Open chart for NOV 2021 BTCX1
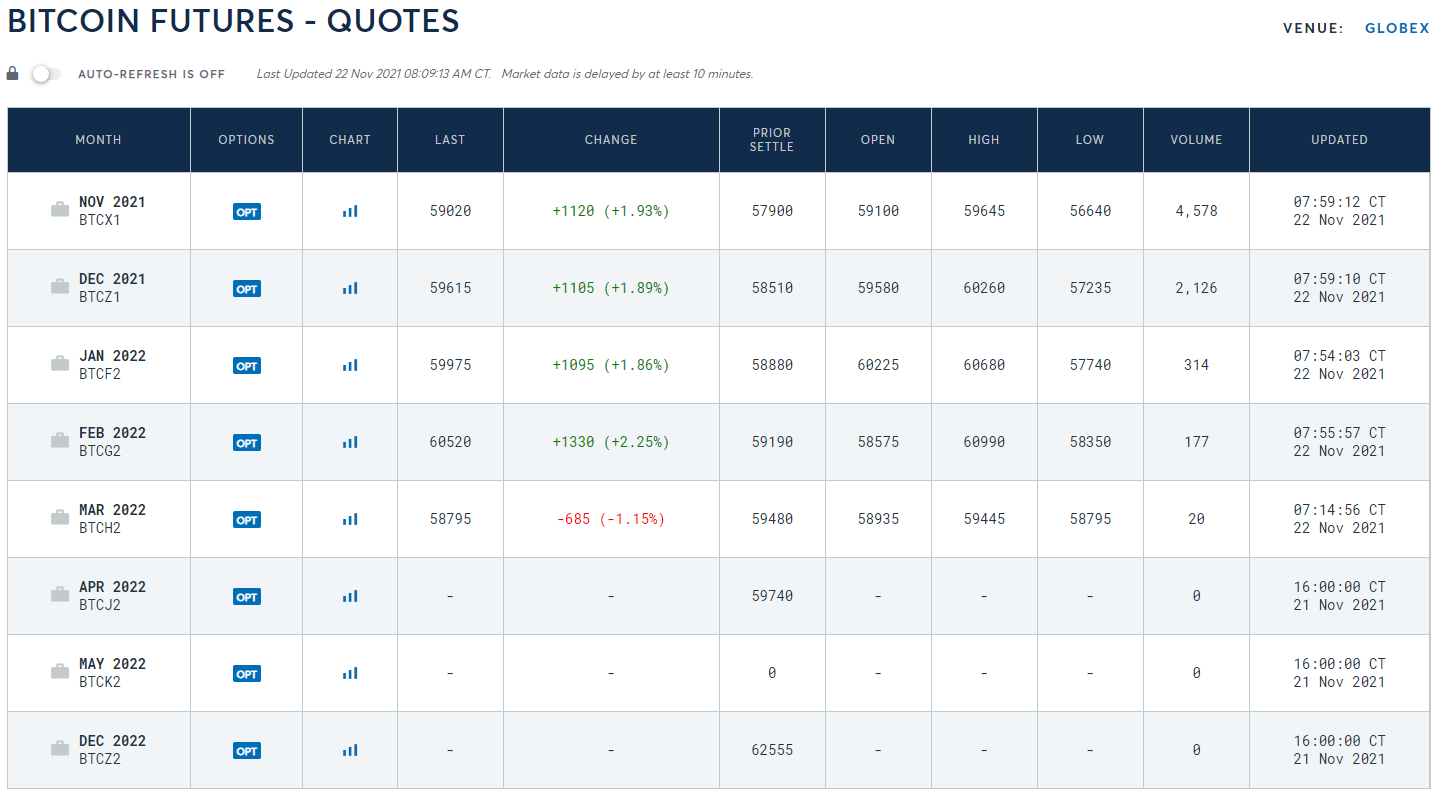The image size is (1441, 797). 350,211
